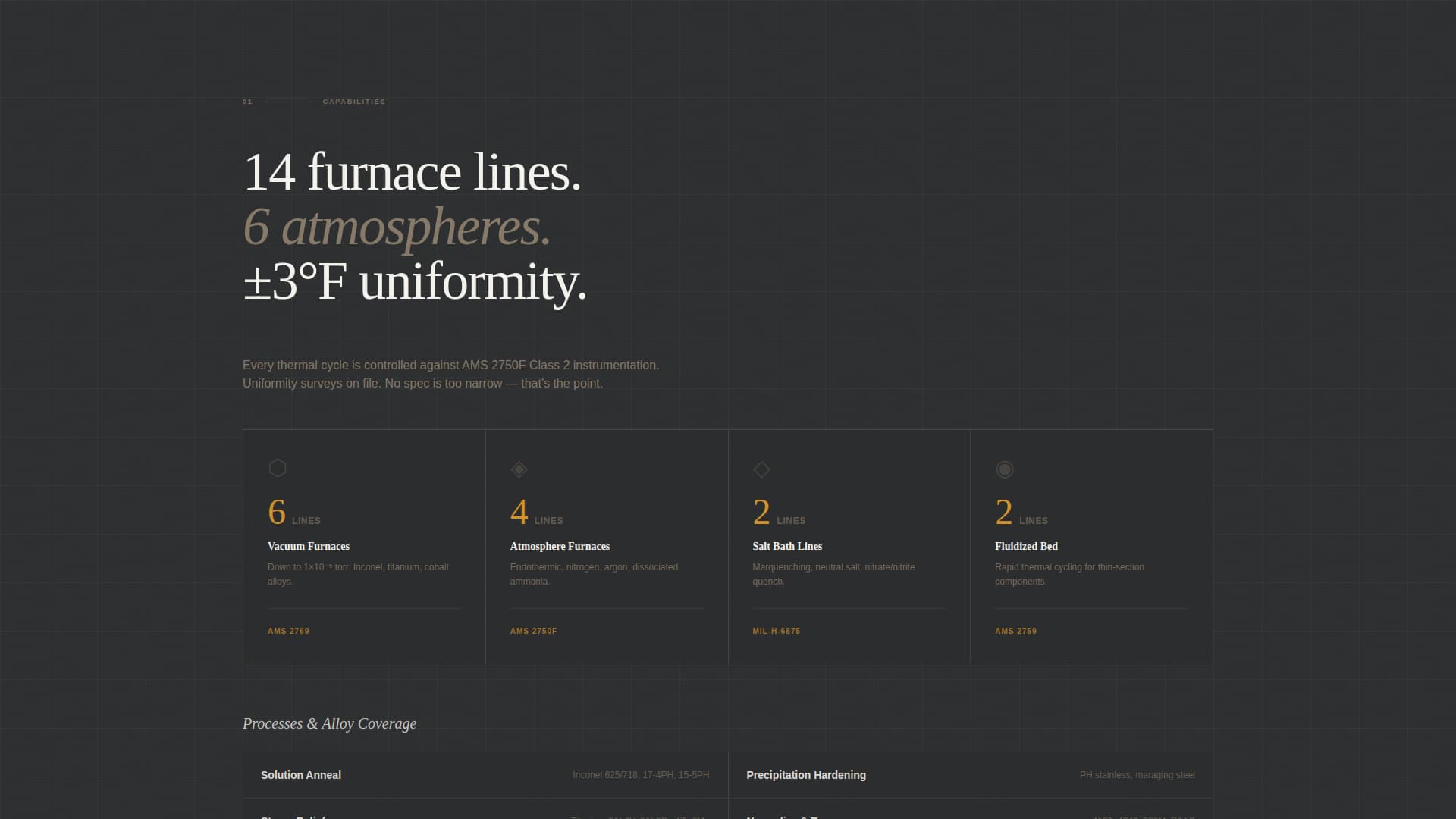1456x819 pixels.
Task: Click the outlined diamond icon on Salt Bath Lines card
Action: [x=762, y=469]
